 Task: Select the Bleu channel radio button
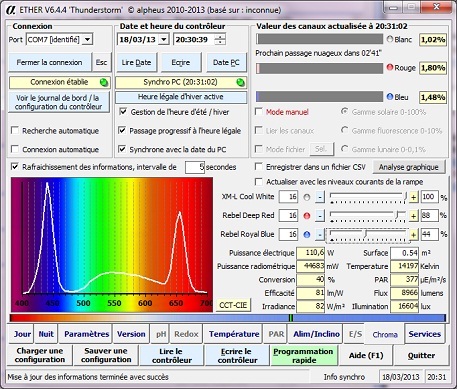(390, 97)
